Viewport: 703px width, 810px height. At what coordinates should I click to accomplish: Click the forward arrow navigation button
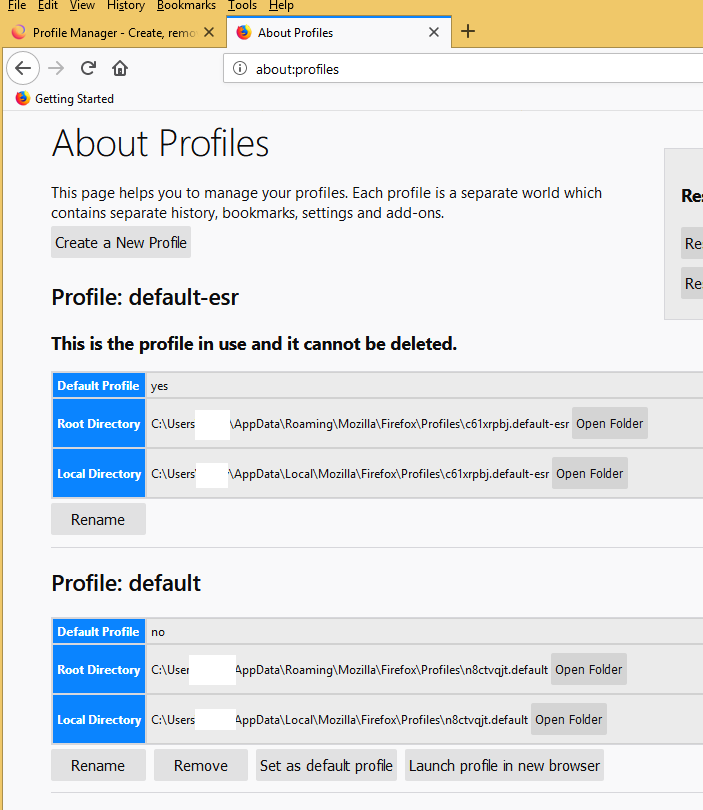coord(56,68)
